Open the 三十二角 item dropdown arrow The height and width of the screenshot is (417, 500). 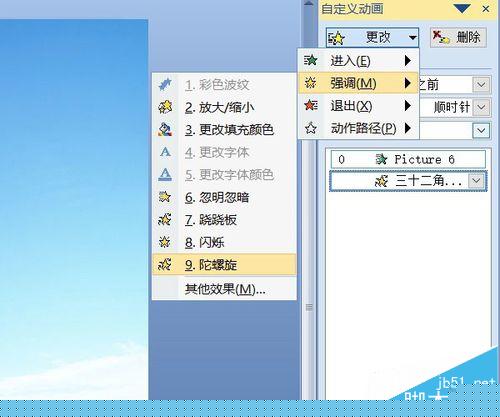(476, 181)
